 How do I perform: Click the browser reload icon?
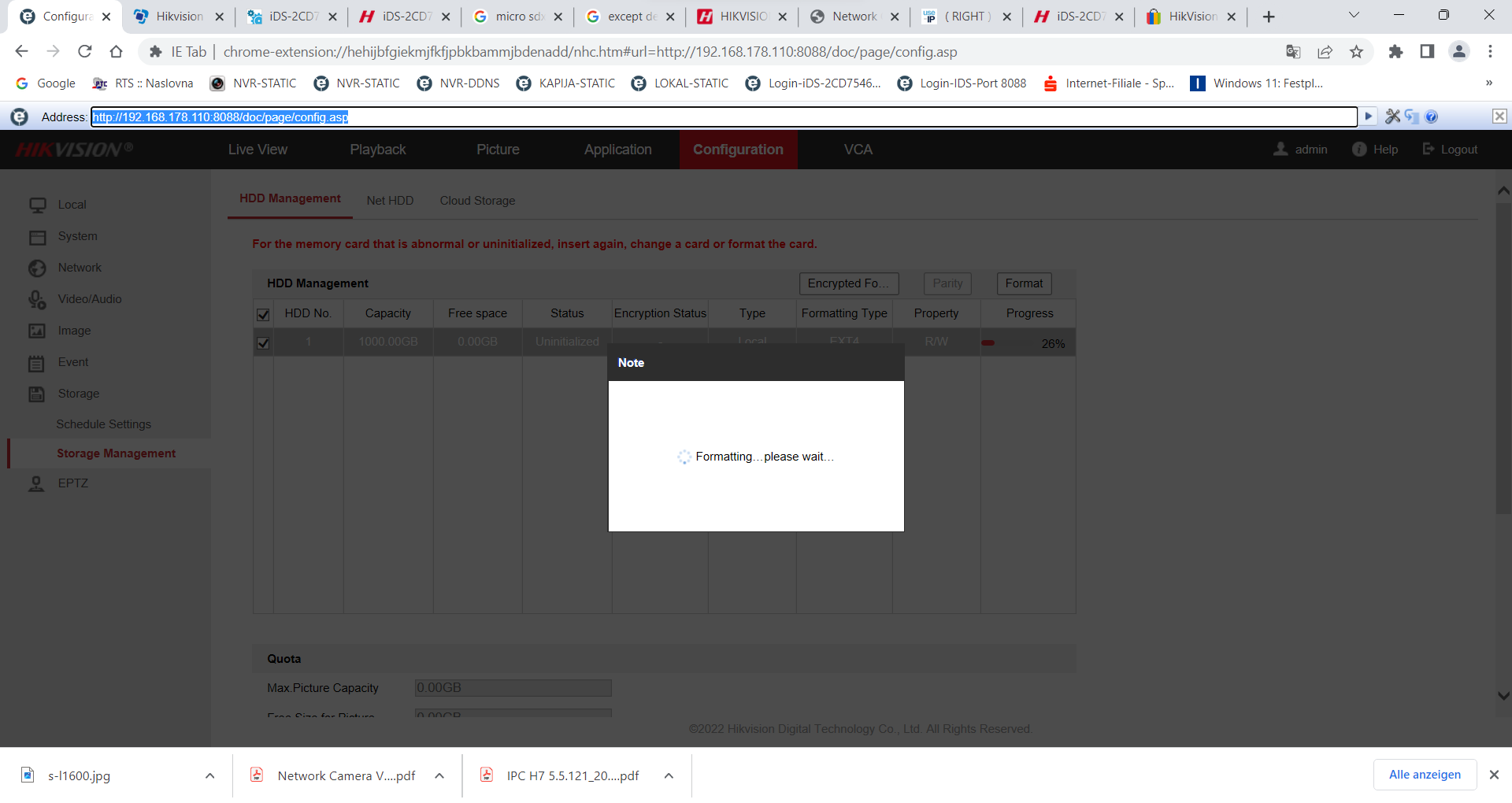85,52
